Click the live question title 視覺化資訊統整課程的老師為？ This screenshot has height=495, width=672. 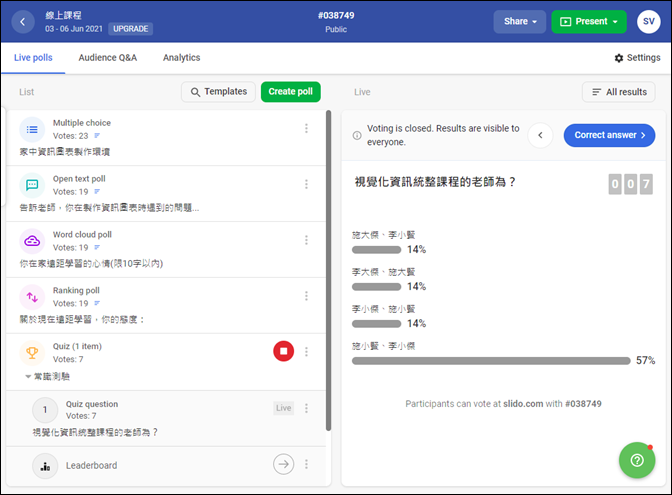[x=435, y=182]
